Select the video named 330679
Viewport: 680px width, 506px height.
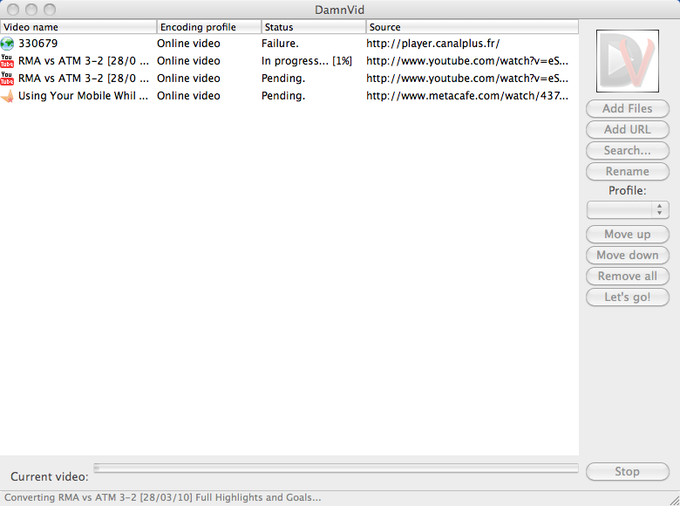38,43
